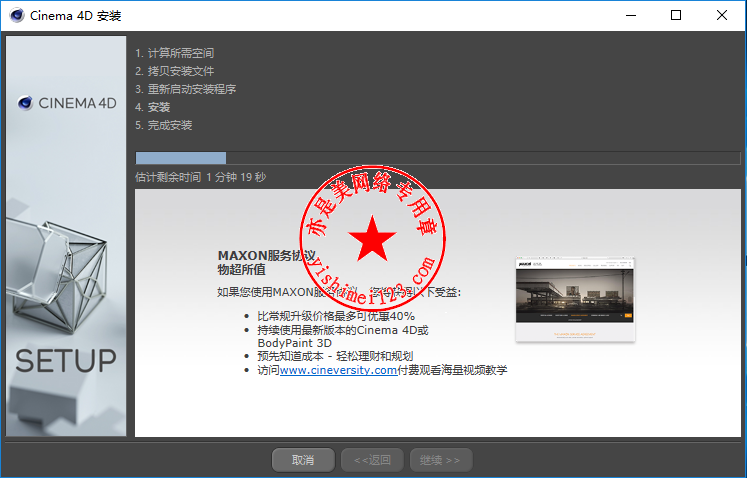This screenshot has width=747, height=478.
Task: Minimize the installer window
Action: [630, 15]
